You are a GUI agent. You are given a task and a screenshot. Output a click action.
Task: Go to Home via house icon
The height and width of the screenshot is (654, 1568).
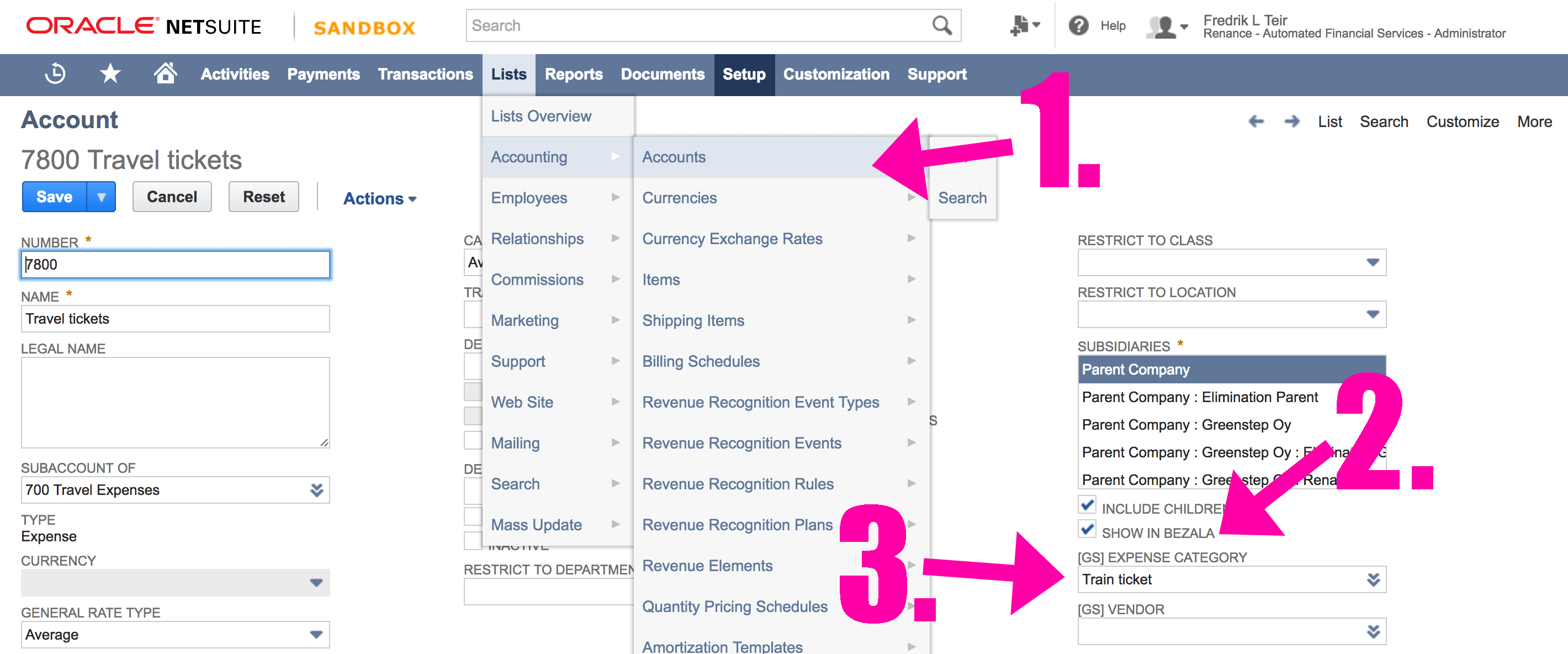pos(165,73)
